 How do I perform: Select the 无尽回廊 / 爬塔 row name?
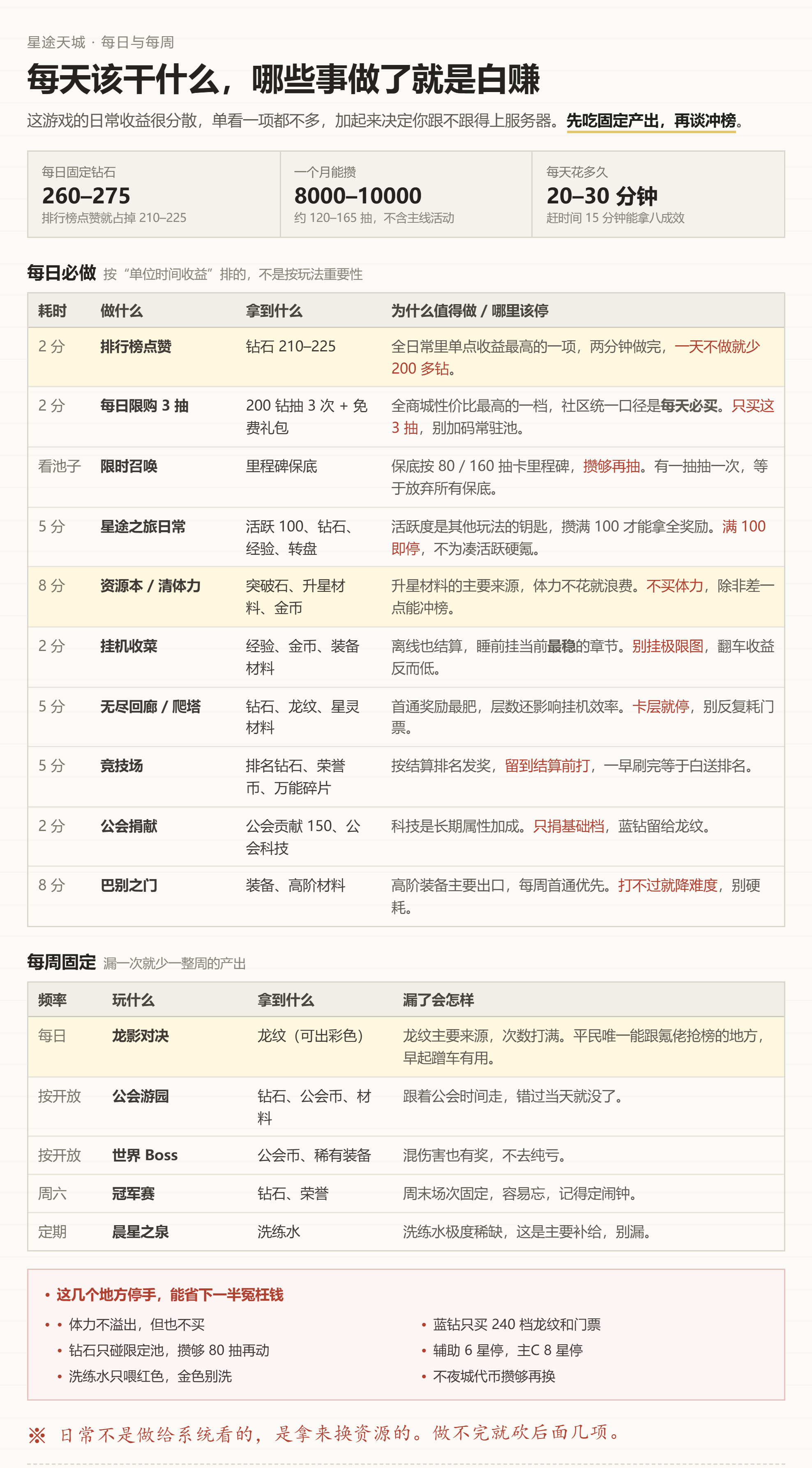tap(150, 706)
